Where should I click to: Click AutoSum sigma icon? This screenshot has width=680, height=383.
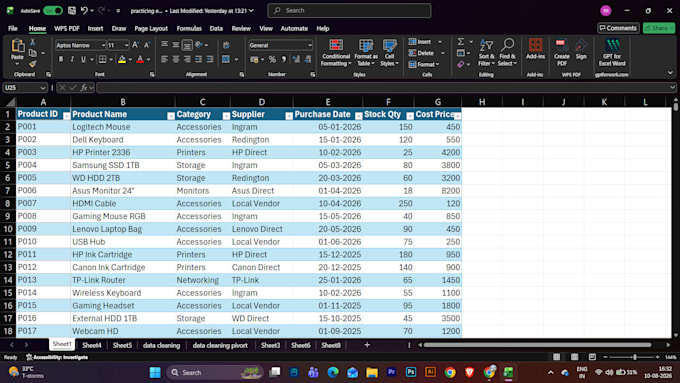tap(461, 41)
